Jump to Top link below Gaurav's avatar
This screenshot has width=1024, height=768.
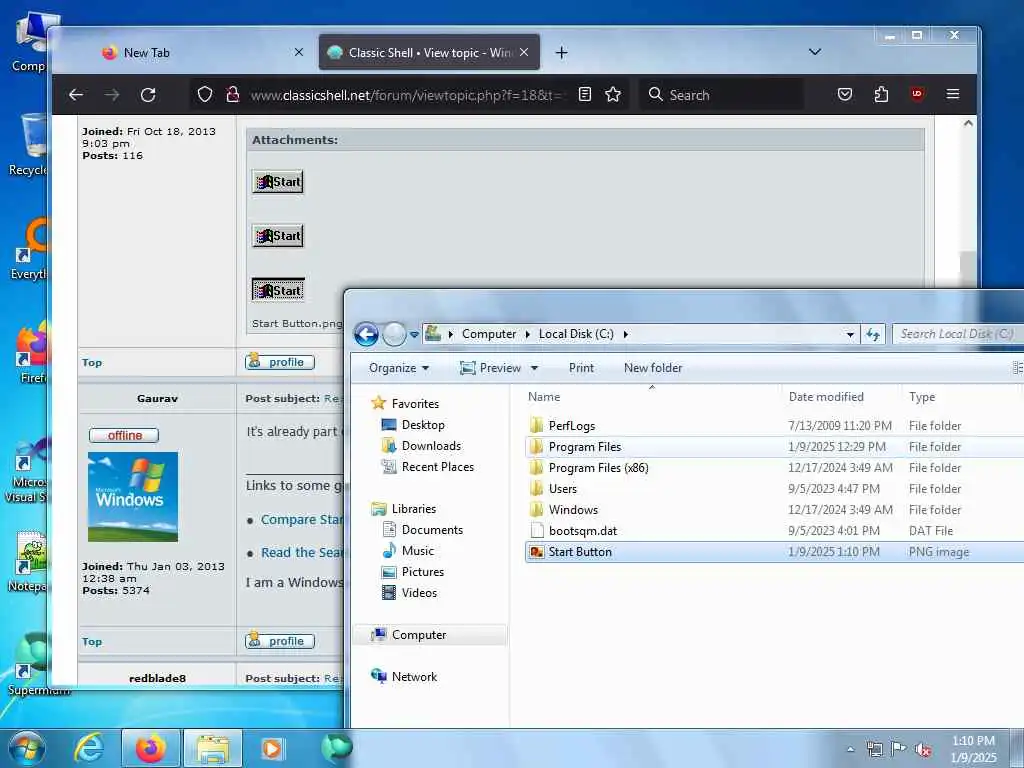click(x=92, y=641)
